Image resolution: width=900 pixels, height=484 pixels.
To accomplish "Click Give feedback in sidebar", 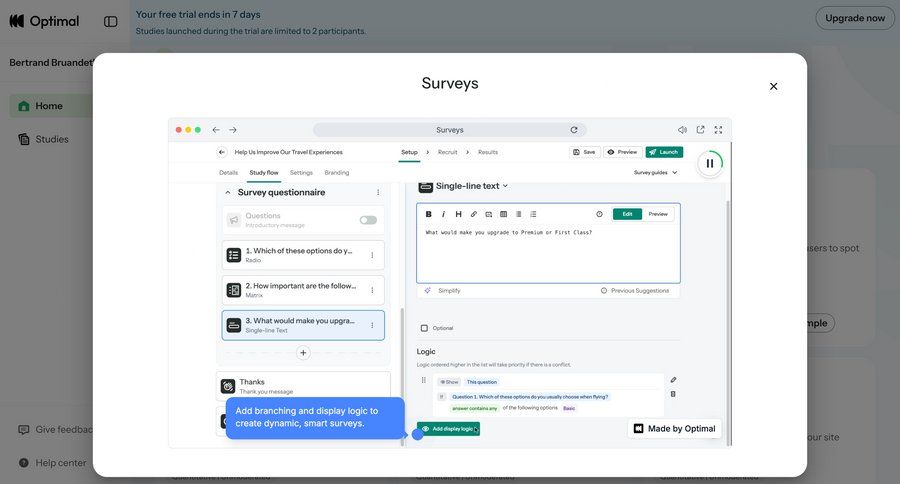I will click(55, 429).
